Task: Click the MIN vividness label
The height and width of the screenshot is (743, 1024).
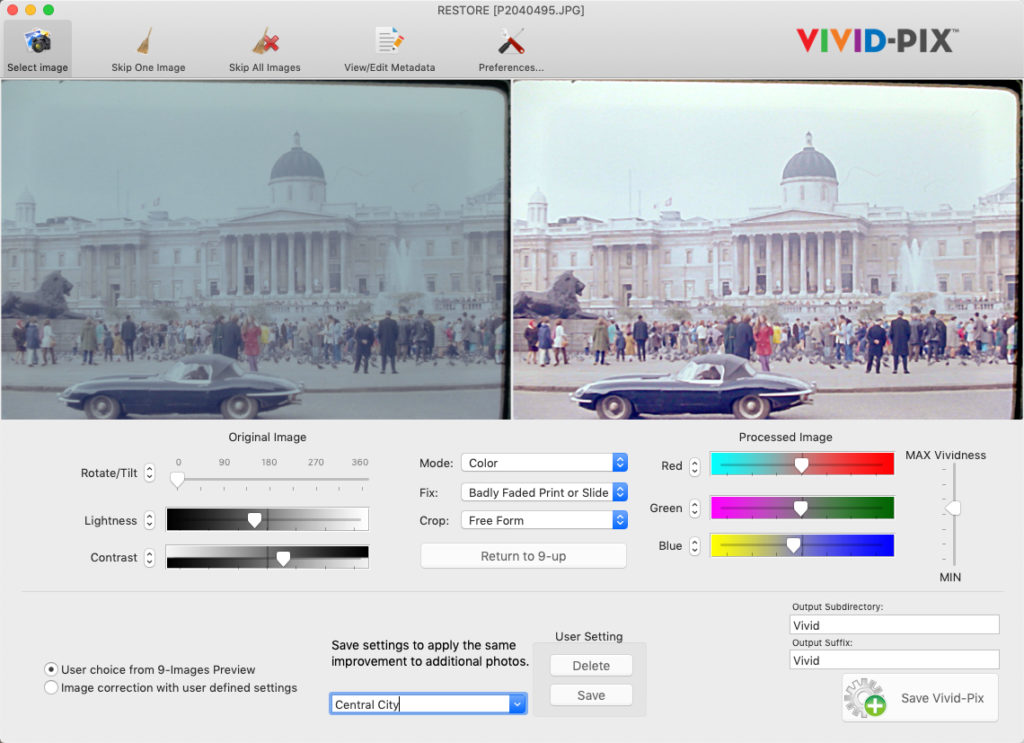Action: [x=950, y=577]
